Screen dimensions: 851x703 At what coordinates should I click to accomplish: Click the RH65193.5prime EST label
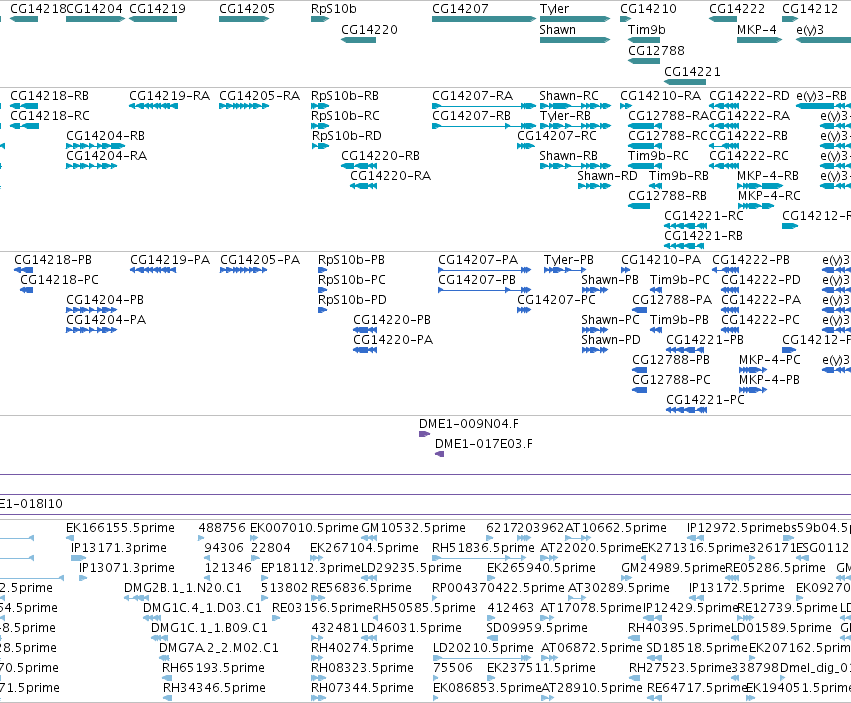click(213, 668)
